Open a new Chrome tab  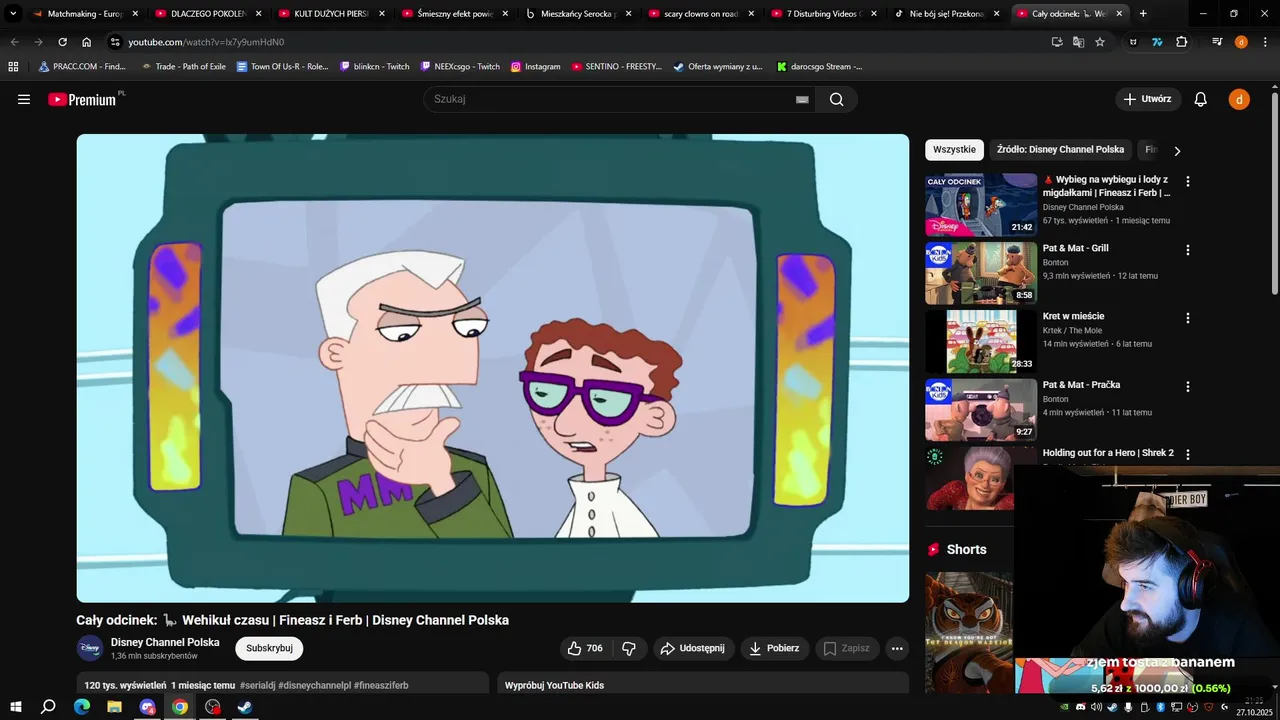tap(1143, 14)
